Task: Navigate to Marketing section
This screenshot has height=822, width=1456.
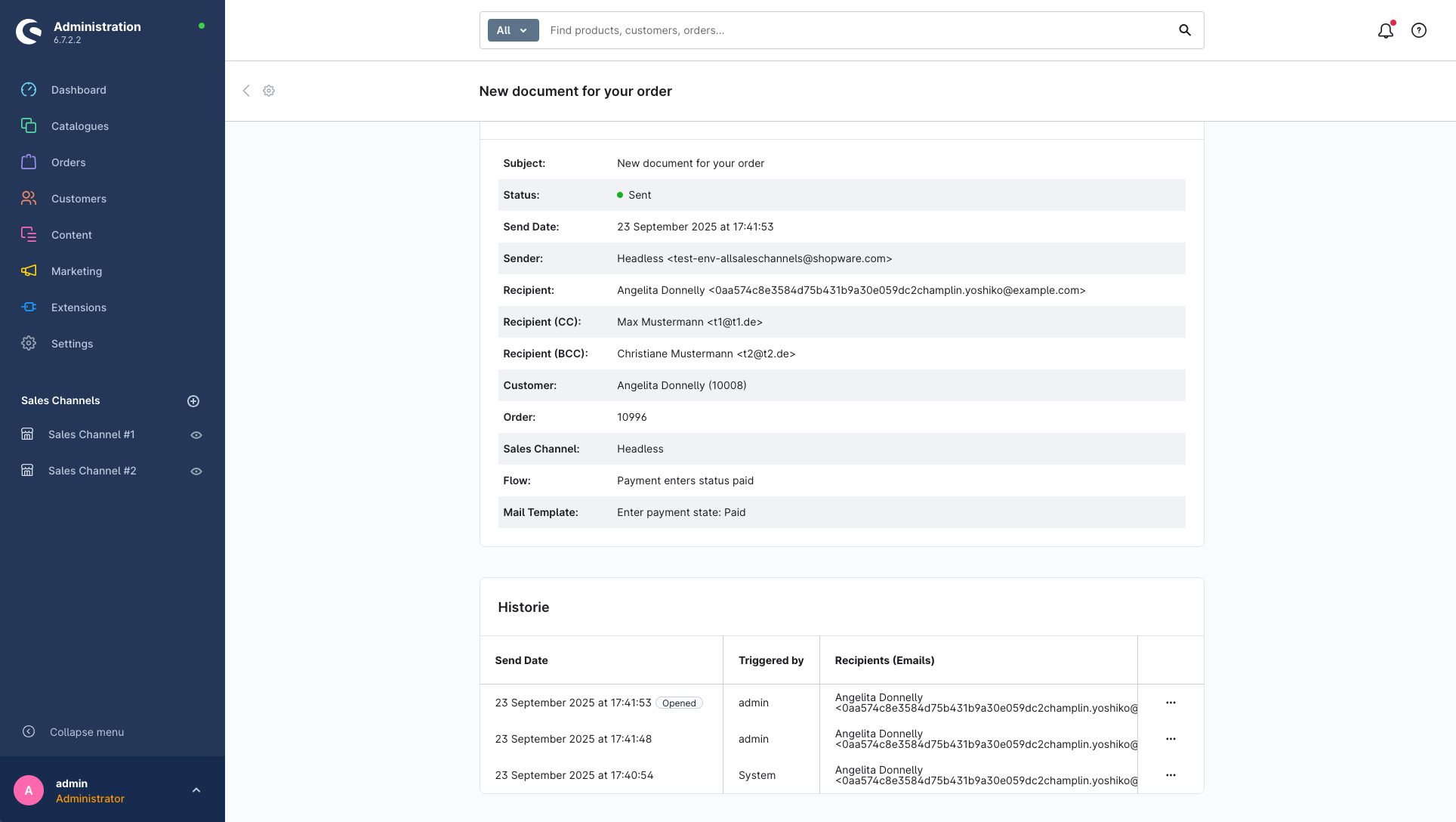Action: coord(76,271)
